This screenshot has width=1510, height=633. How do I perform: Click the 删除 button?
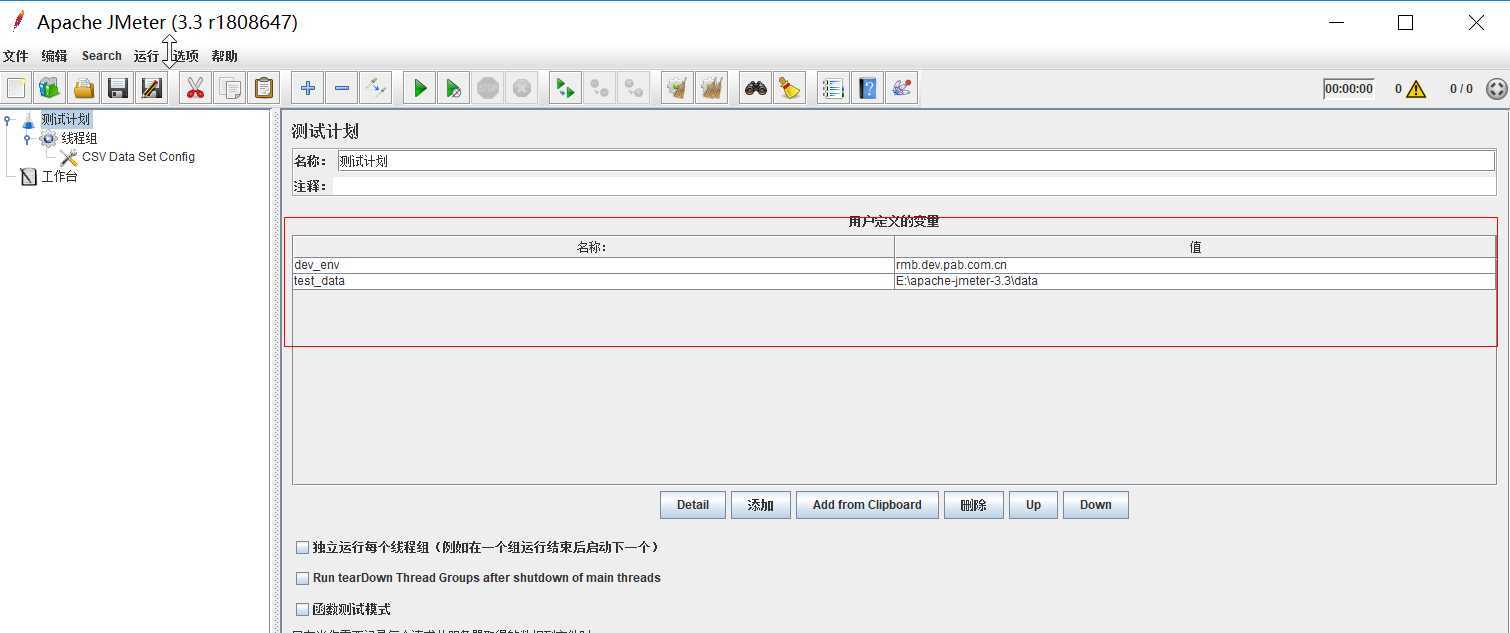pos(974,505)
